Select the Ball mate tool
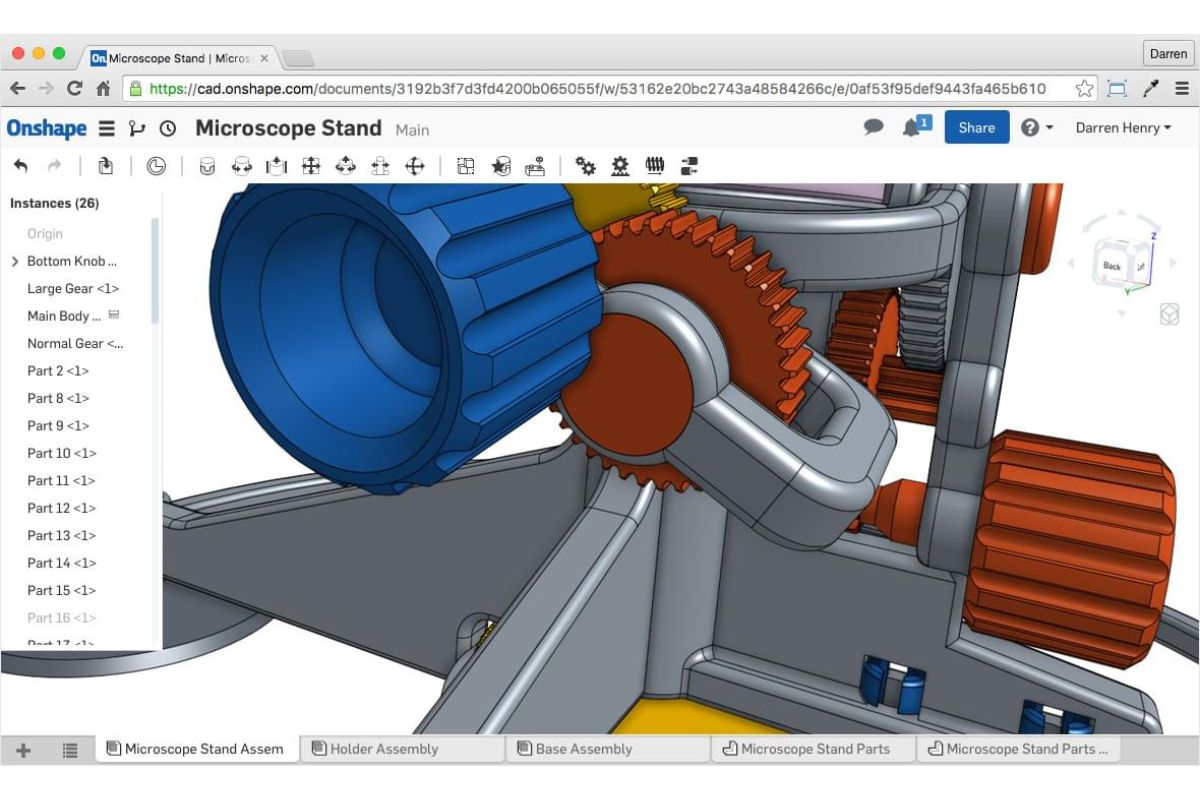 pos(415,166)
